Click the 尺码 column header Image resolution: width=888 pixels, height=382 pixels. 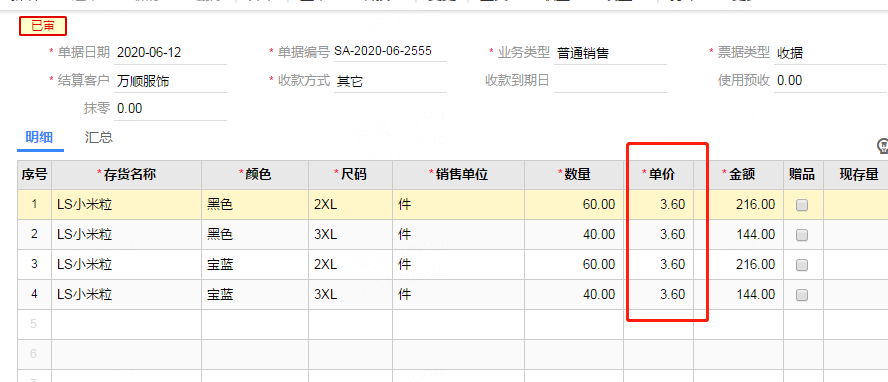[351, 175]
